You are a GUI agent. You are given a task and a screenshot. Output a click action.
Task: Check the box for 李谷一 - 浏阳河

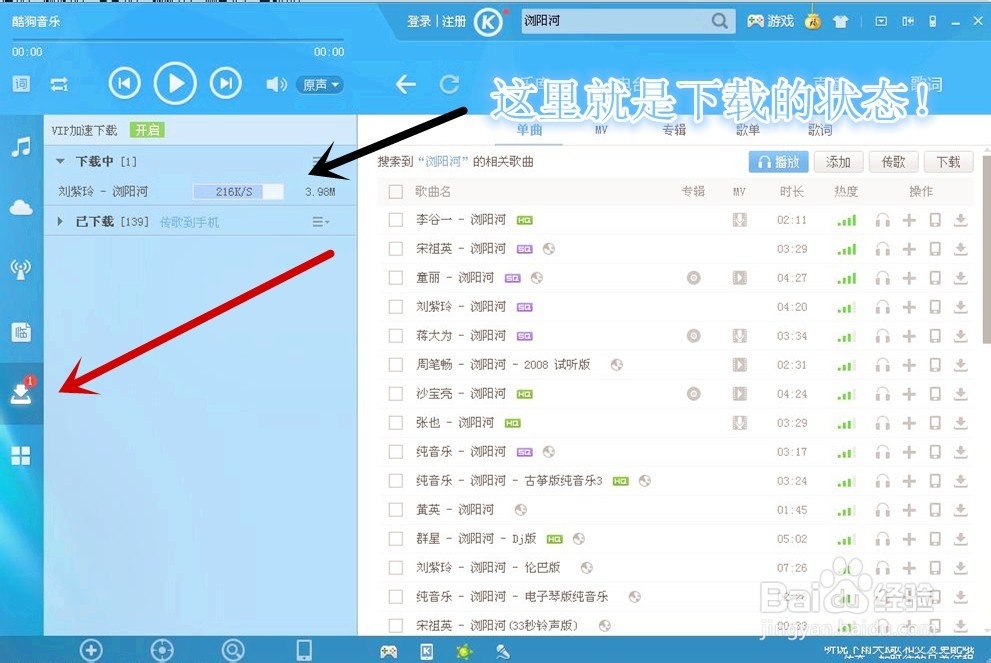(x=396, y=220)
